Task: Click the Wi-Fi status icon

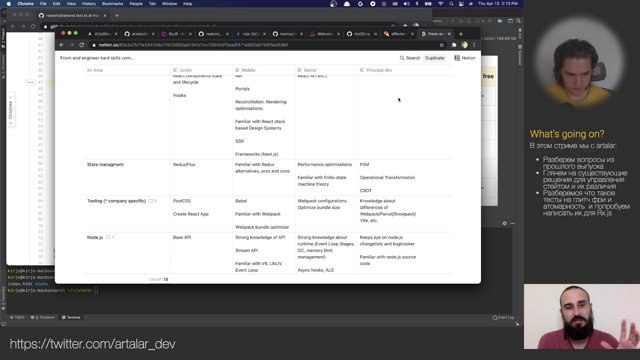Action: pyautogui.click(x=440, y=4)
